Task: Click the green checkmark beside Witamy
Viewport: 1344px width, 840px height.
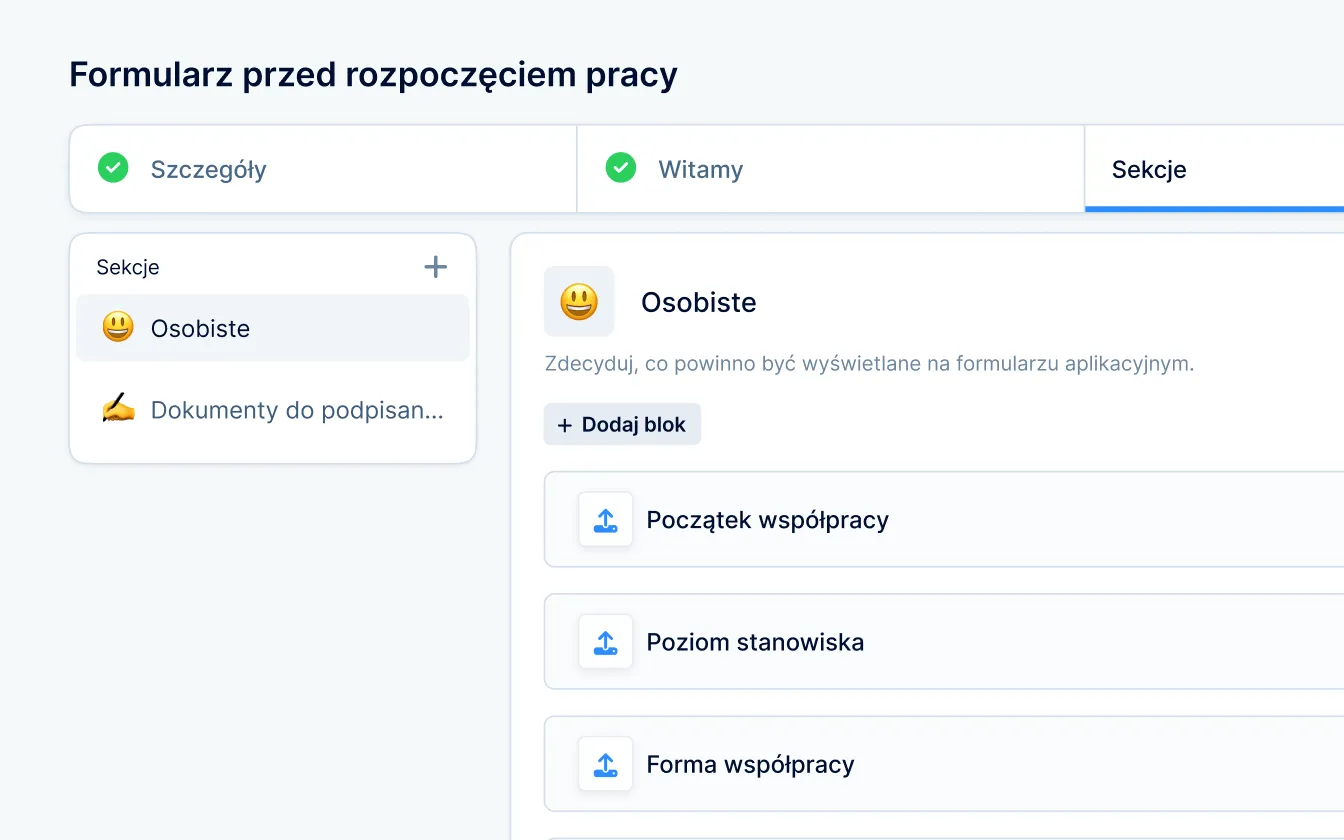Action: tap(621, 168)
